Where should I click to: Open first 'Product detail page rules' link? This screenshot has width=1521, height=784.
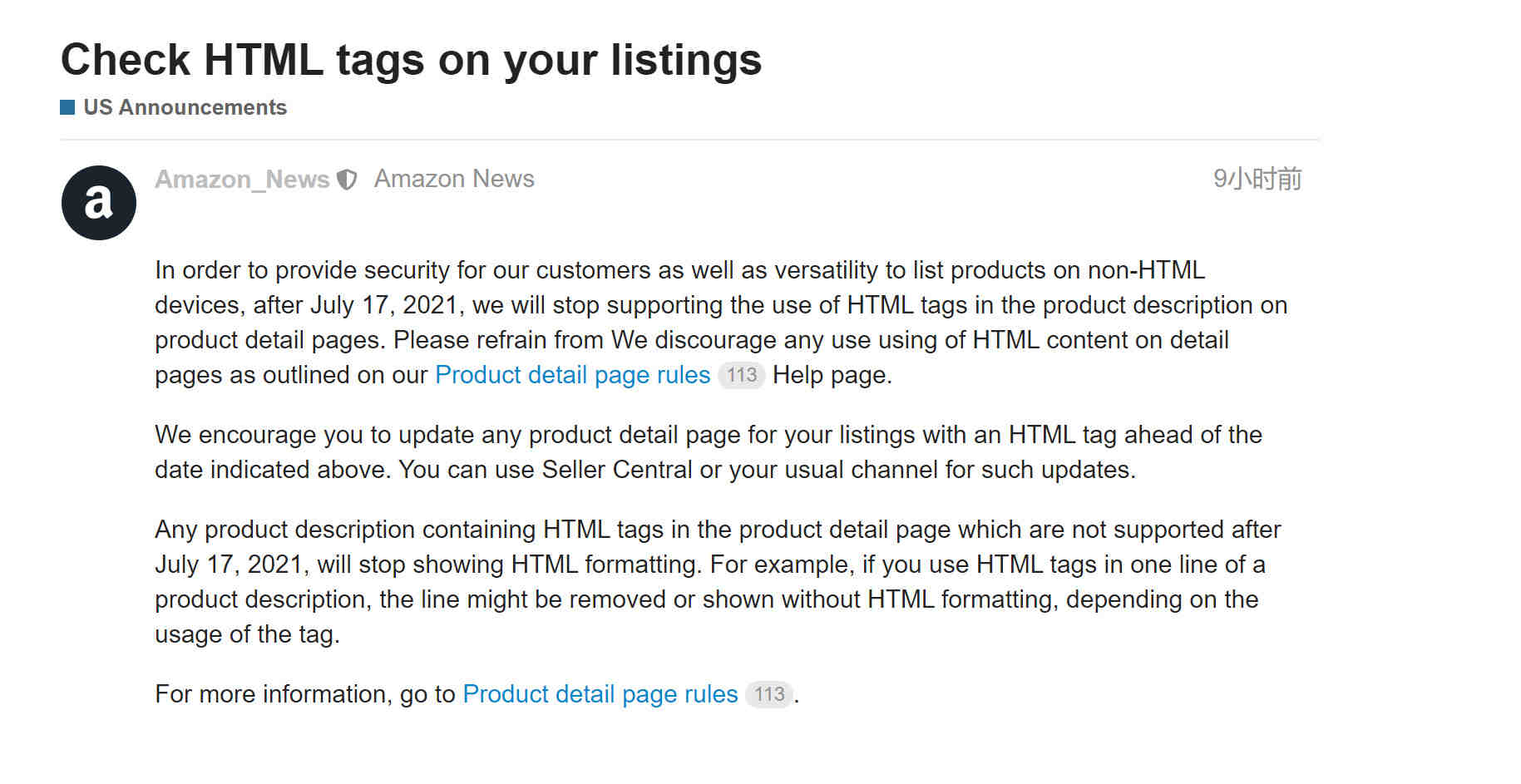click(x=572, y=375)
